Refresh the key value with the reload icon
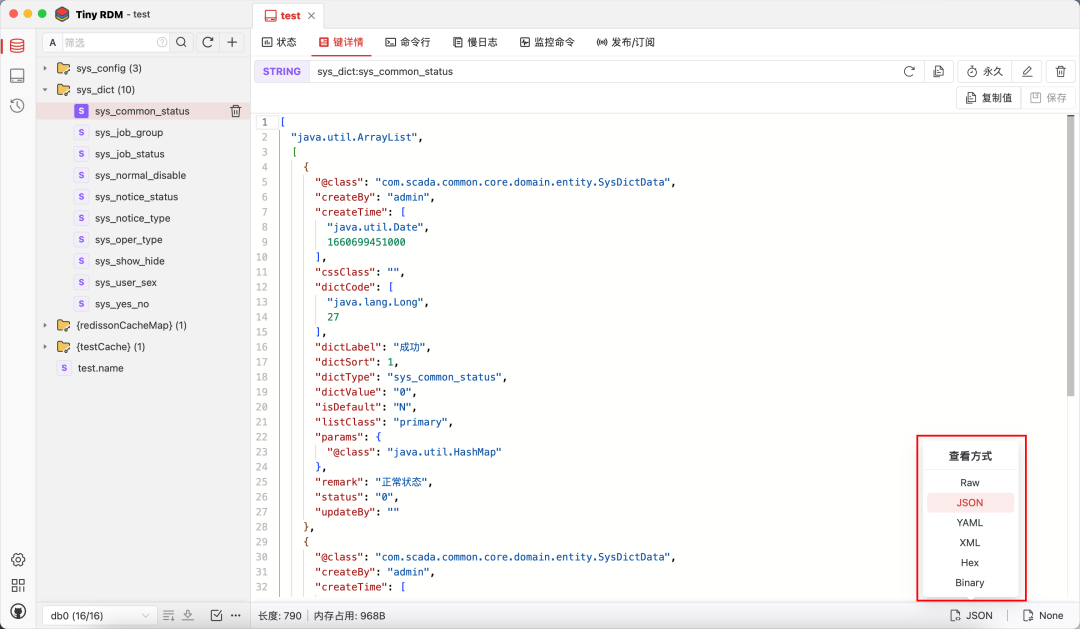 (909, 71)
